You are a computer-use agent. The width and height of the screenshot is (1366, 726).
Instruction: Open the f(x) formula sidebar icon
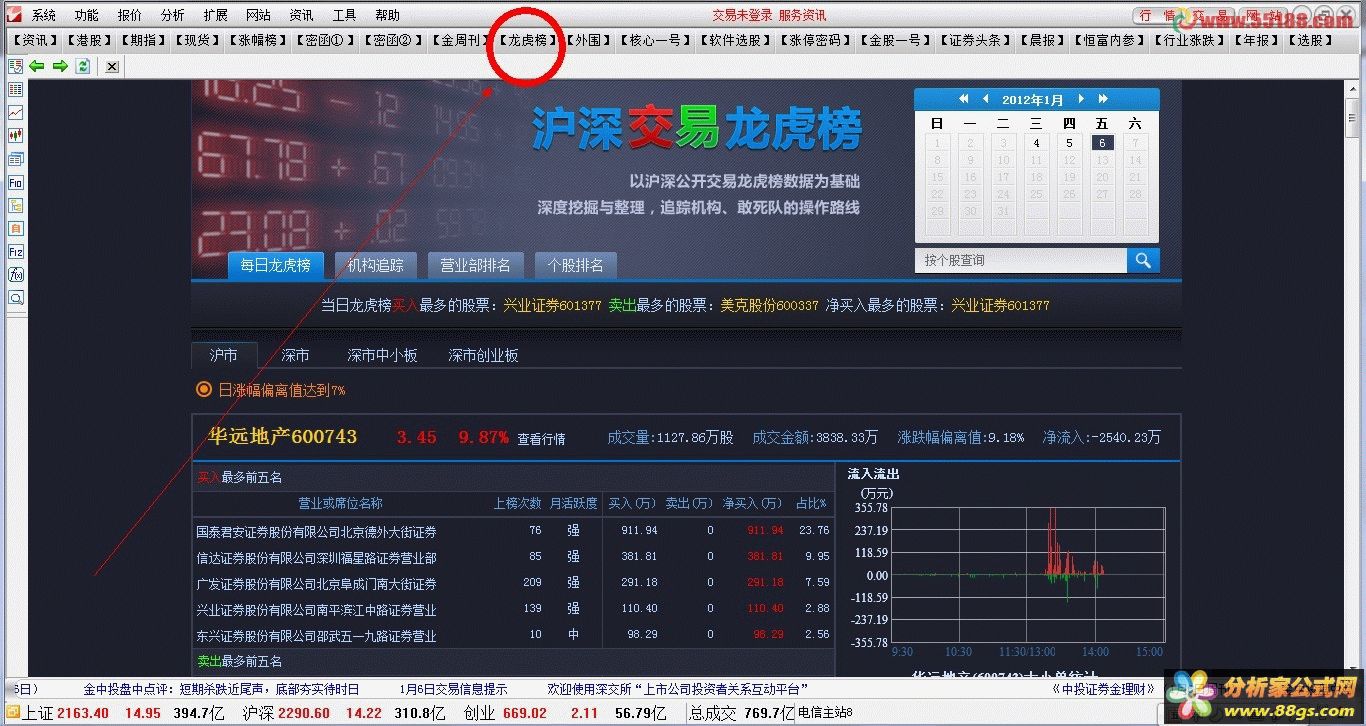[15, 275]
